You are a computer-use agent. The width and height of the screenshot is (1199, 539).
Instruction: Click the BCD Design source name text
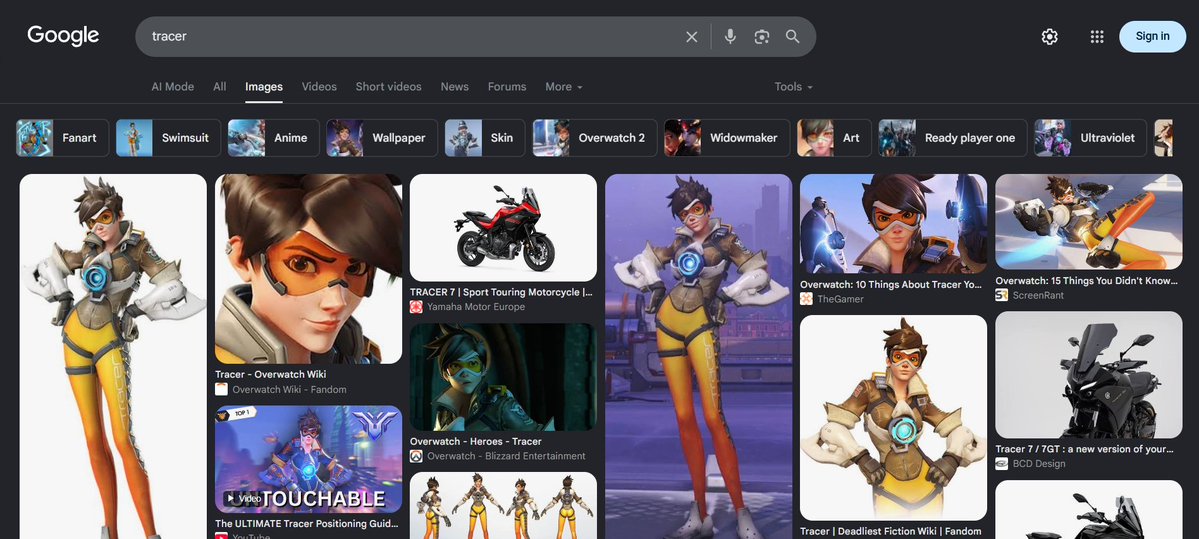tap(1038, 463)
